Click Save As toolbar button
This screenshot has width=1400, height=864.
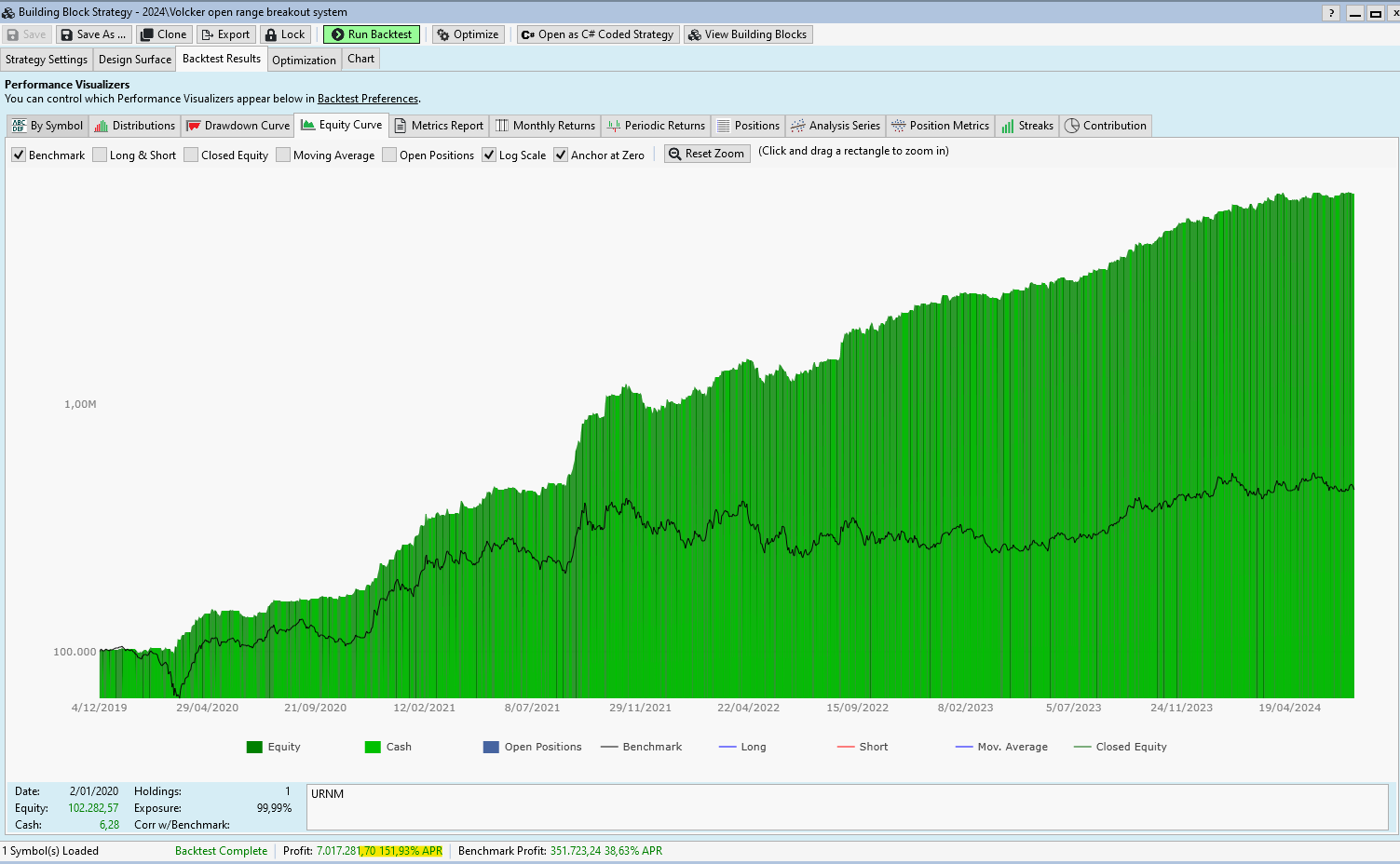click(x=93, y=34)
